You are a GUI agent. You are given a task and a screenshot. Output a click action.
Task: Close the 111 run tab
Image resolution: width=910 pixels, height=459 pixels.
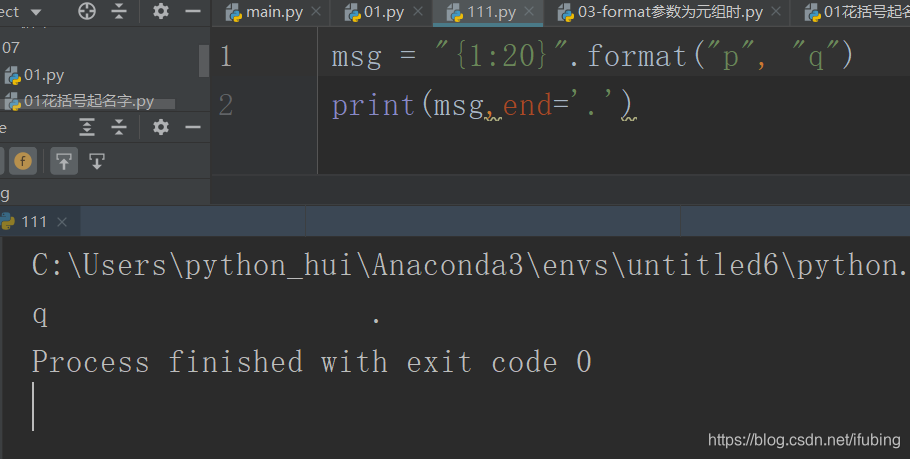pos(62,222)
